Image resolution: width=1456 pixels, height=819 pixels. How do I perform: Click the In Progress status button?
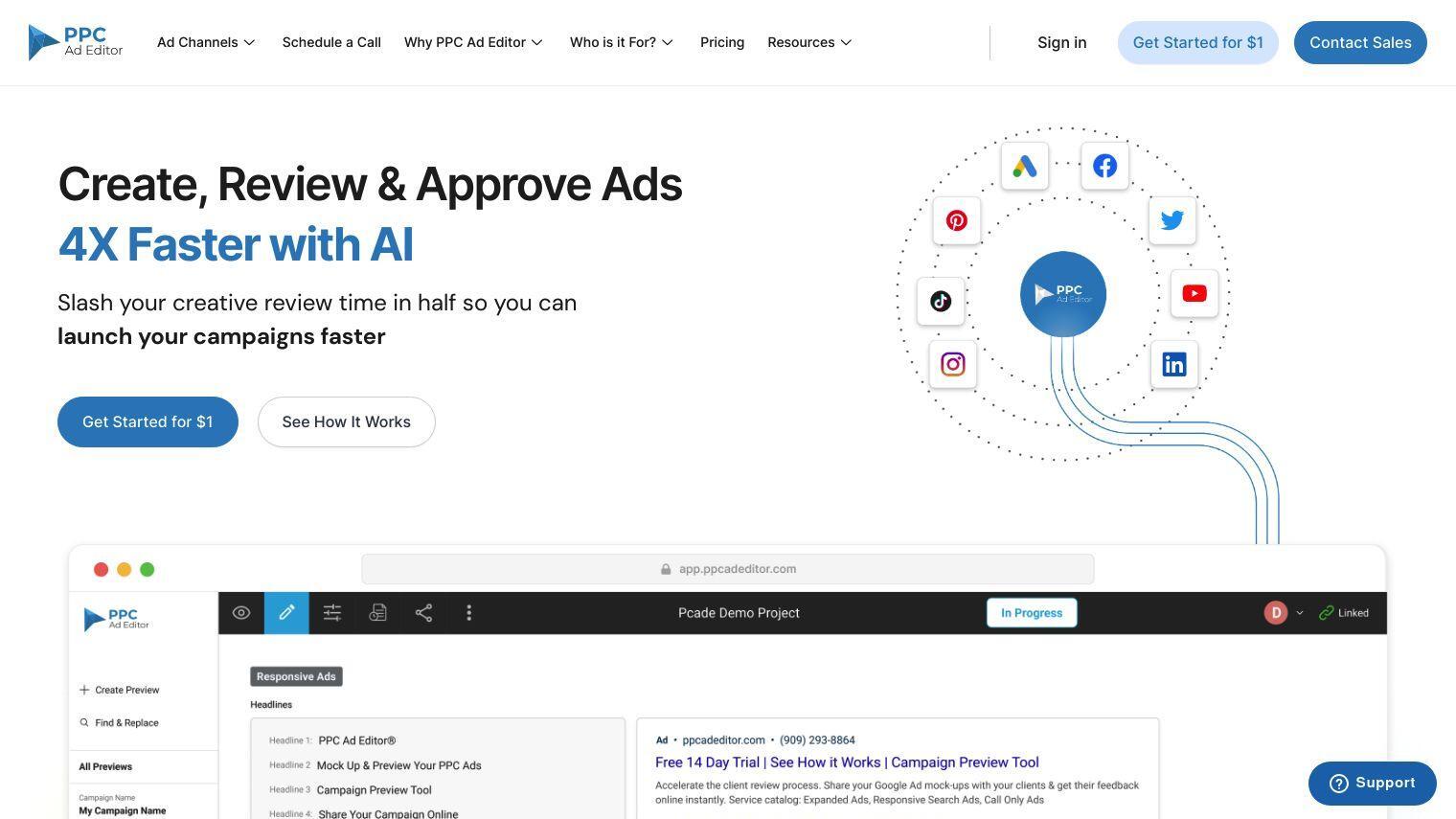point(1032,613)
